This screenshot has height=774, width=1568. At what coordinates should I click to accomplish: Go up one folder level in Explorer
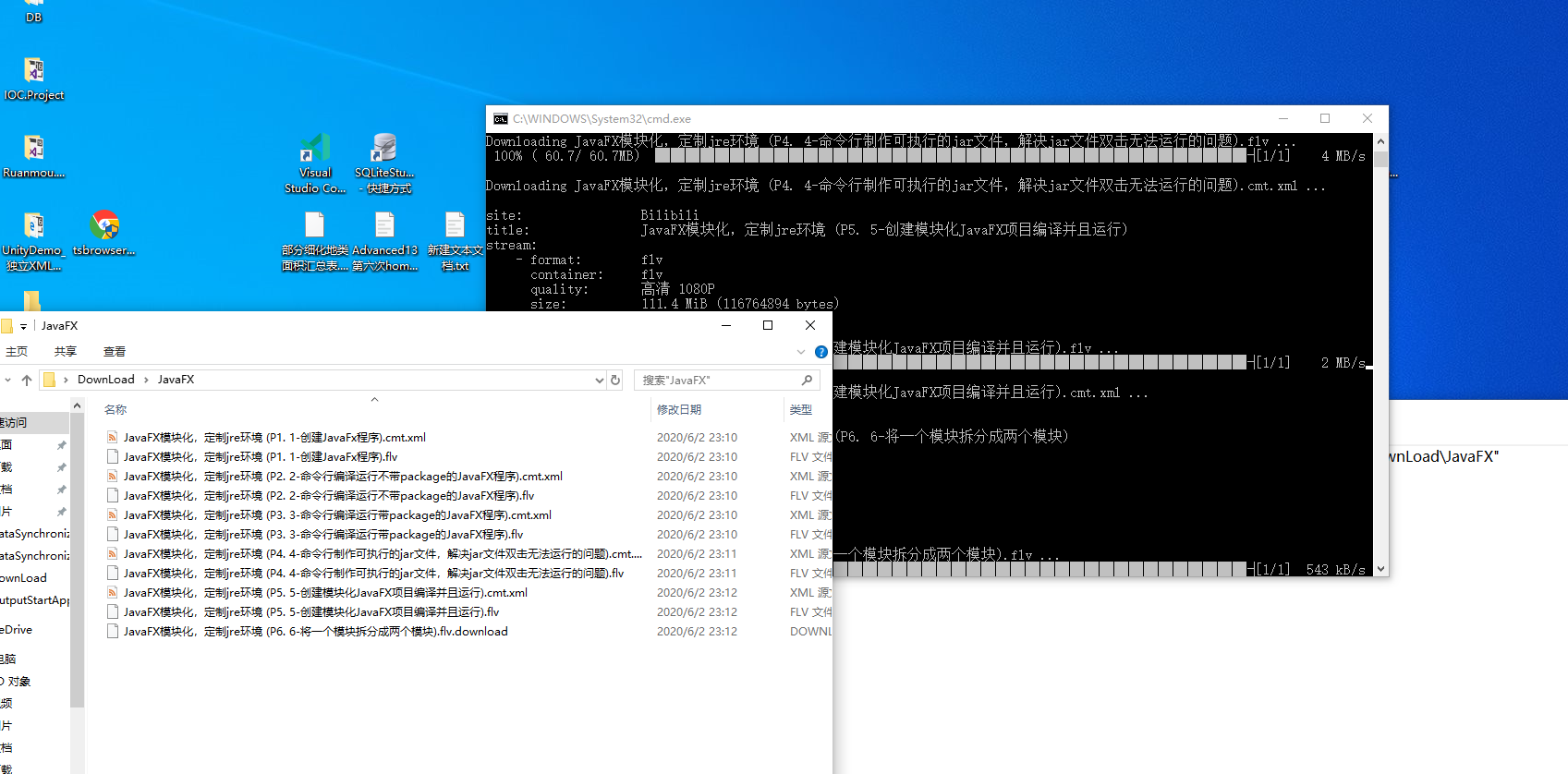[x=27, y=380]
